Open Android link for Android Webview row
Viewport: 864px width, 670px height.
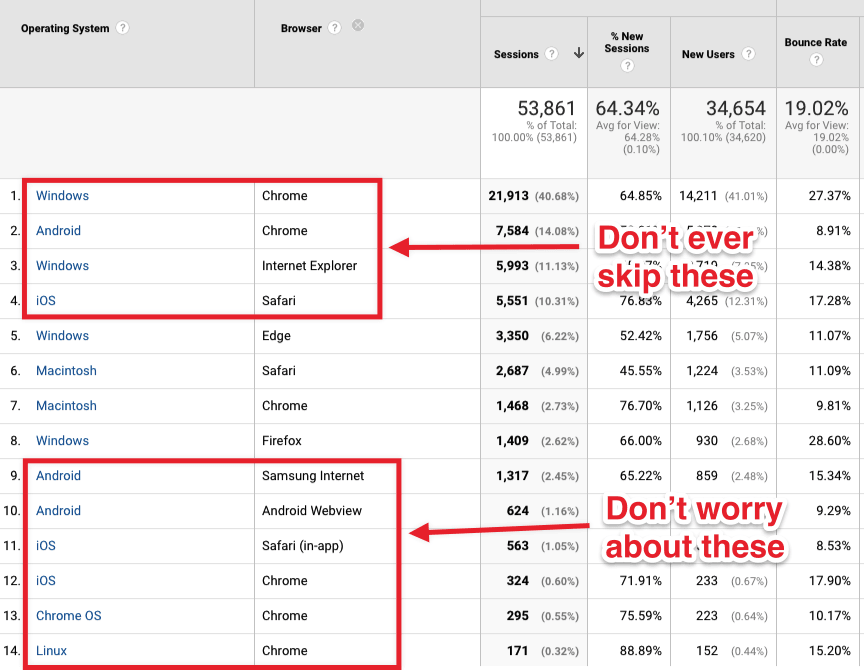pyautogui.click(x=58, y=511)
